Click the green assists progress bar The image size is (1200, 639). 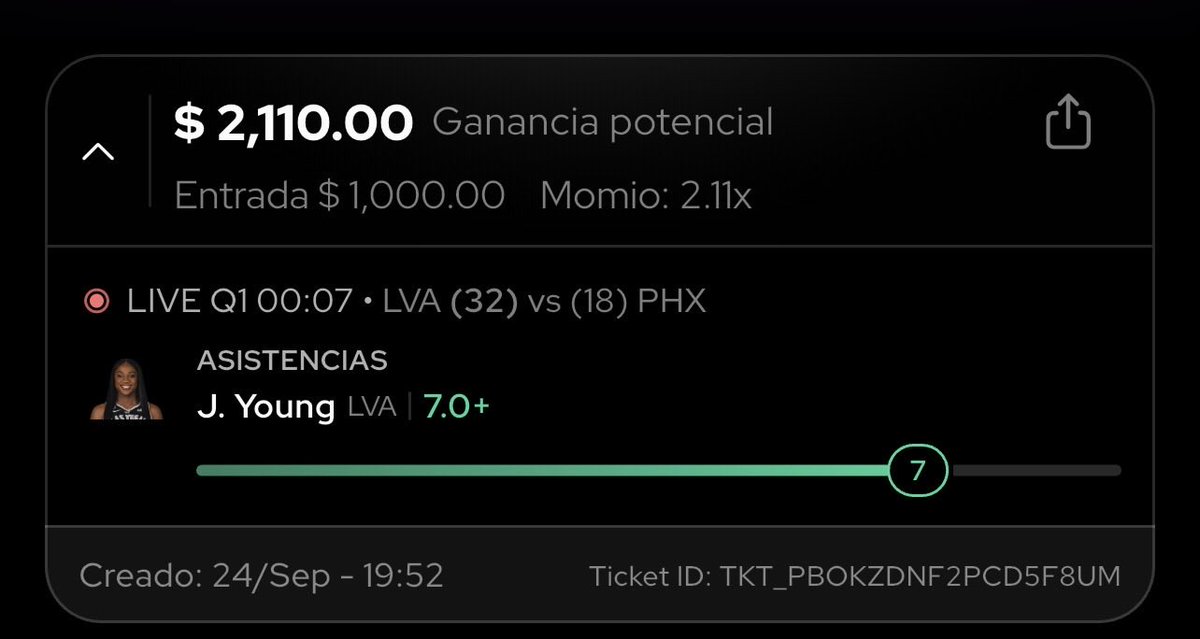(543, 470)
